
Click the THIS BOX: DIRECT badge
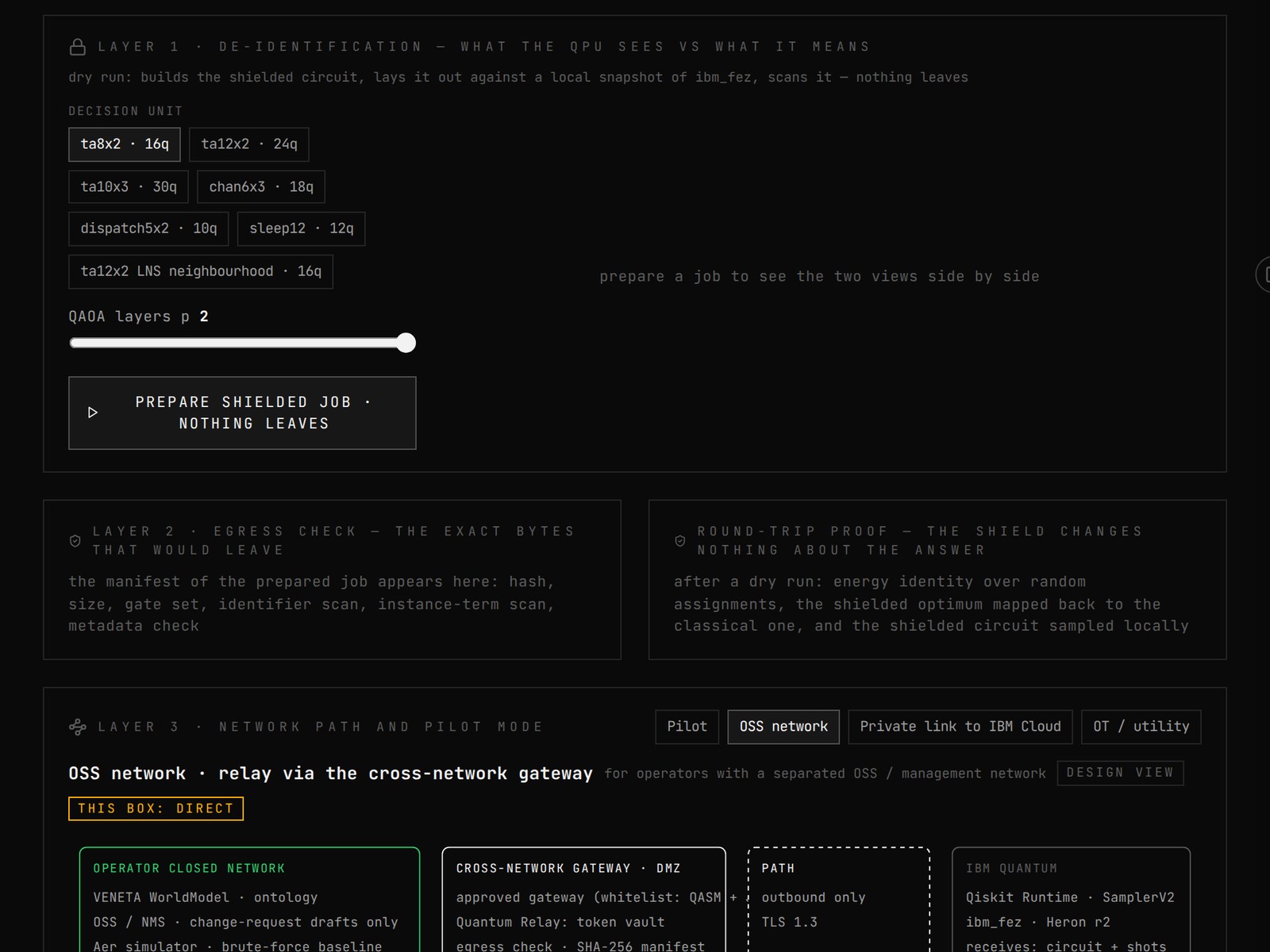coord(156,808)
